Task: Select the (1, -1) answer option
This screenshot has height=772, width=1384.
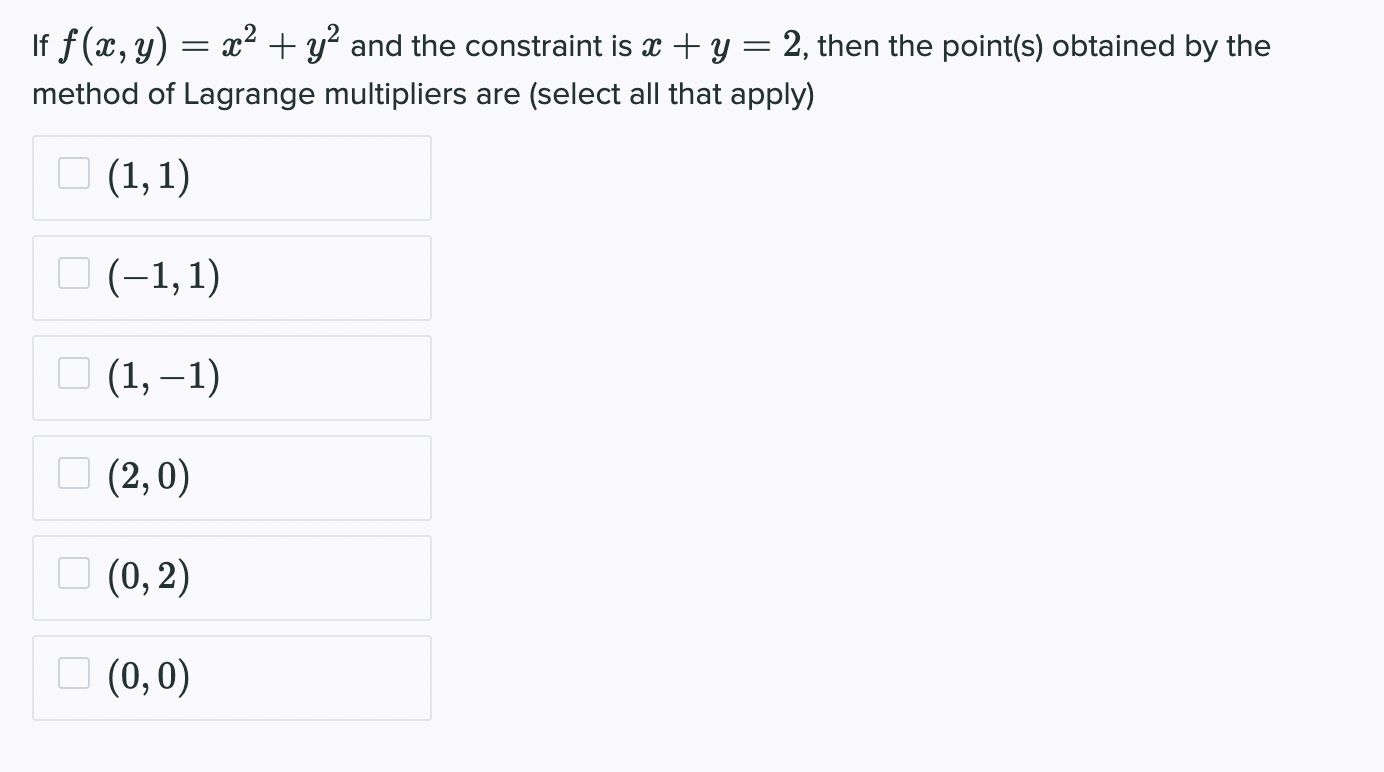Action: point(231,377)
